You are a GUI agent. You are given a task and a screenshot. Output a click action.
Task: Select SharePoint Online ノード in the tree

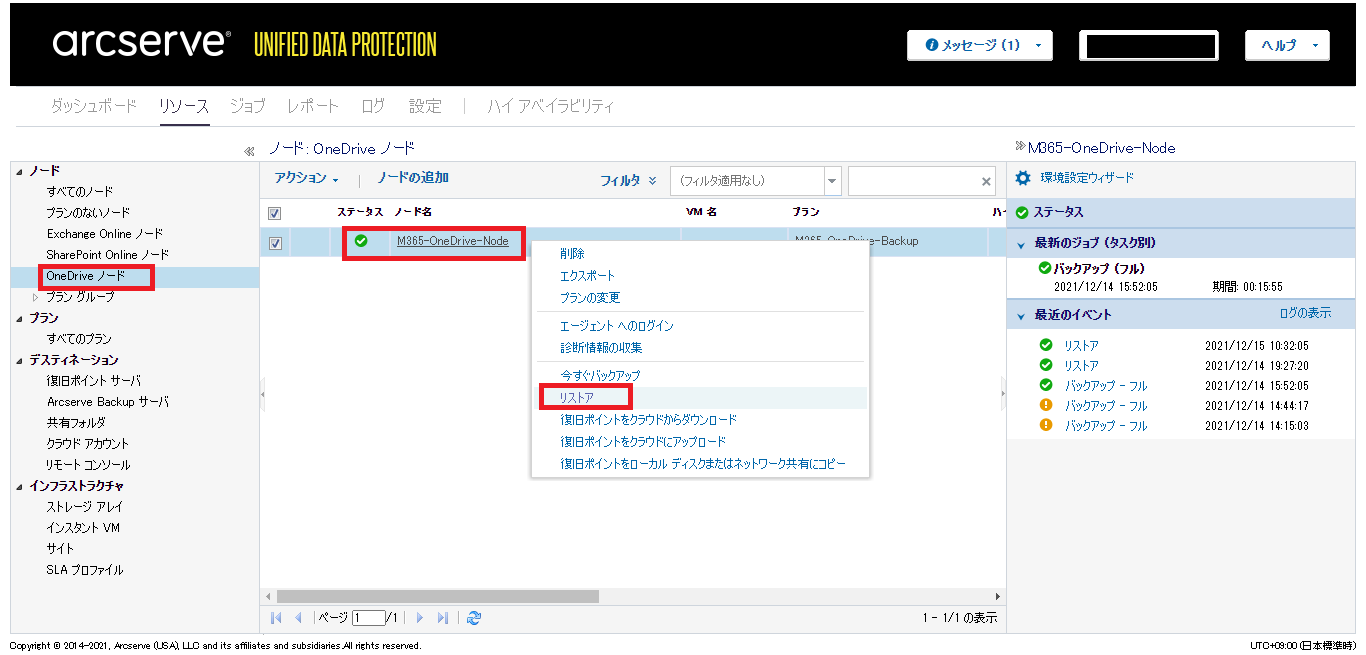point(108,255)
